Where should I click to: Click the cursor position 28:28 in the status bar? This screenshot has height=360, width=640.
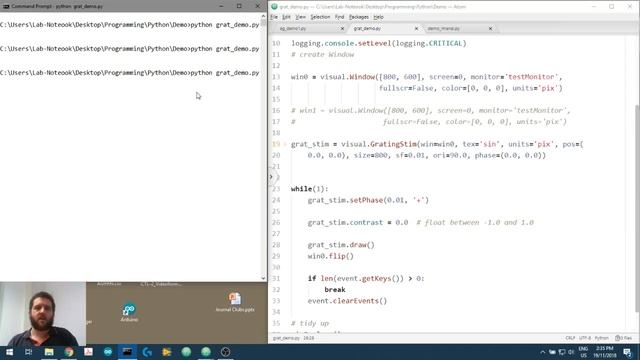309,338
